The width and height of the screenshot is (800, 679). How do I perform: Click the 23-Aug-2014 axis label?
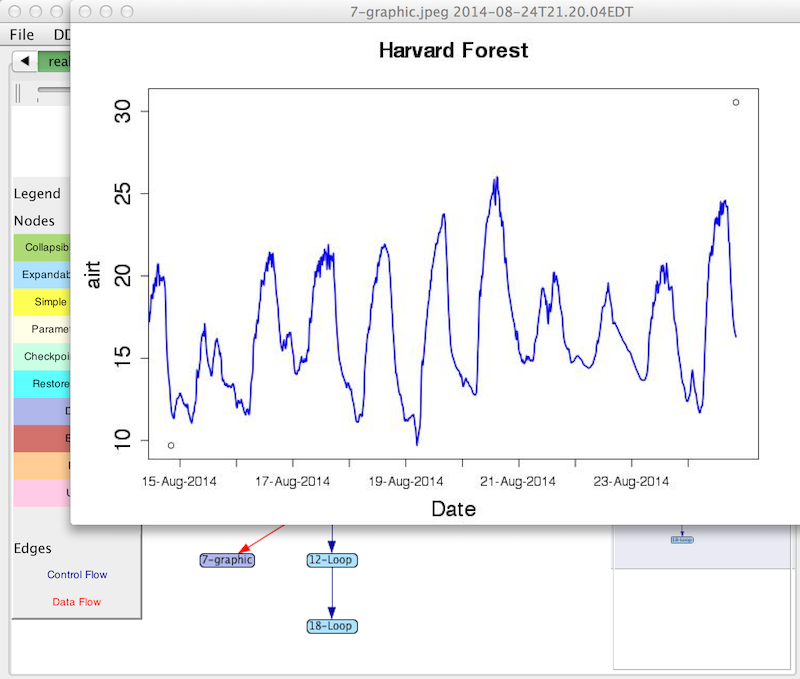click(631, 482)
